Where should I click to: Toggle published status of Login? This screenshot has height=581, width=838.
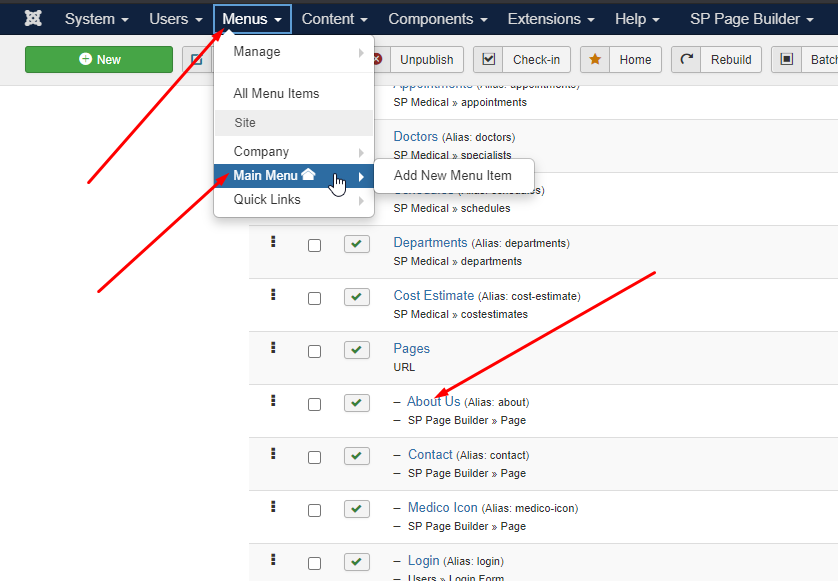356,562
